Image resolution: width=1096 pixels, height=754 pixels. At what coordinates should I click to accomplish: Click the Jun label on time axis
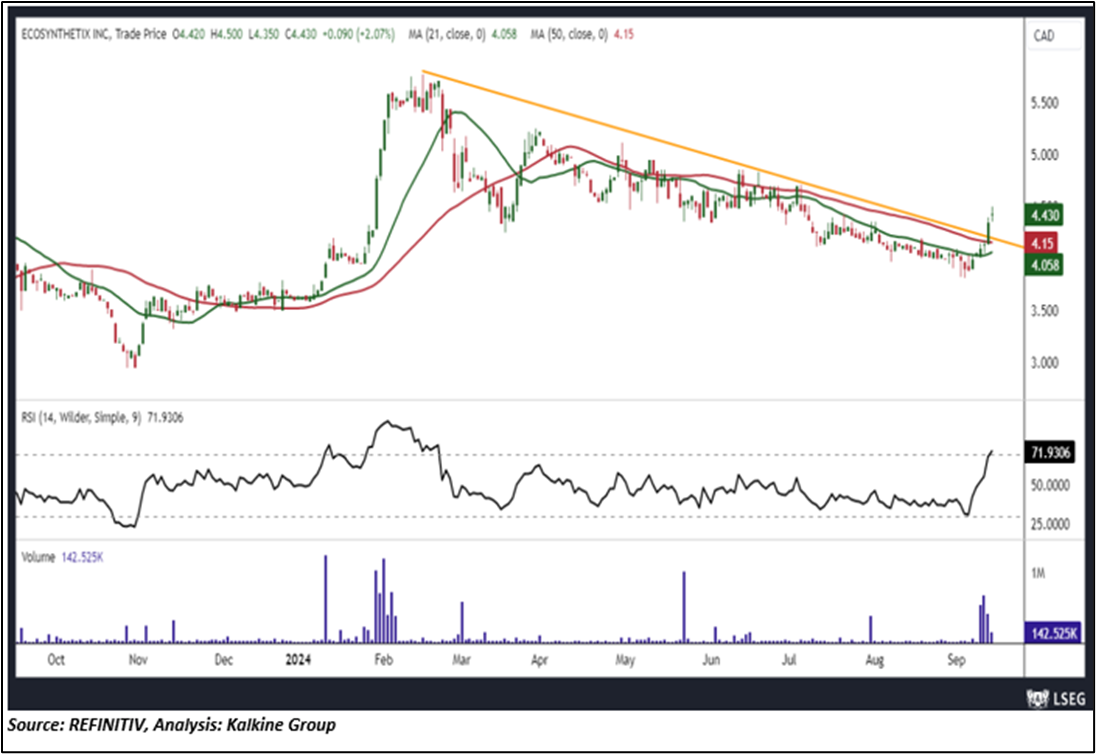(x=711, y=660)
